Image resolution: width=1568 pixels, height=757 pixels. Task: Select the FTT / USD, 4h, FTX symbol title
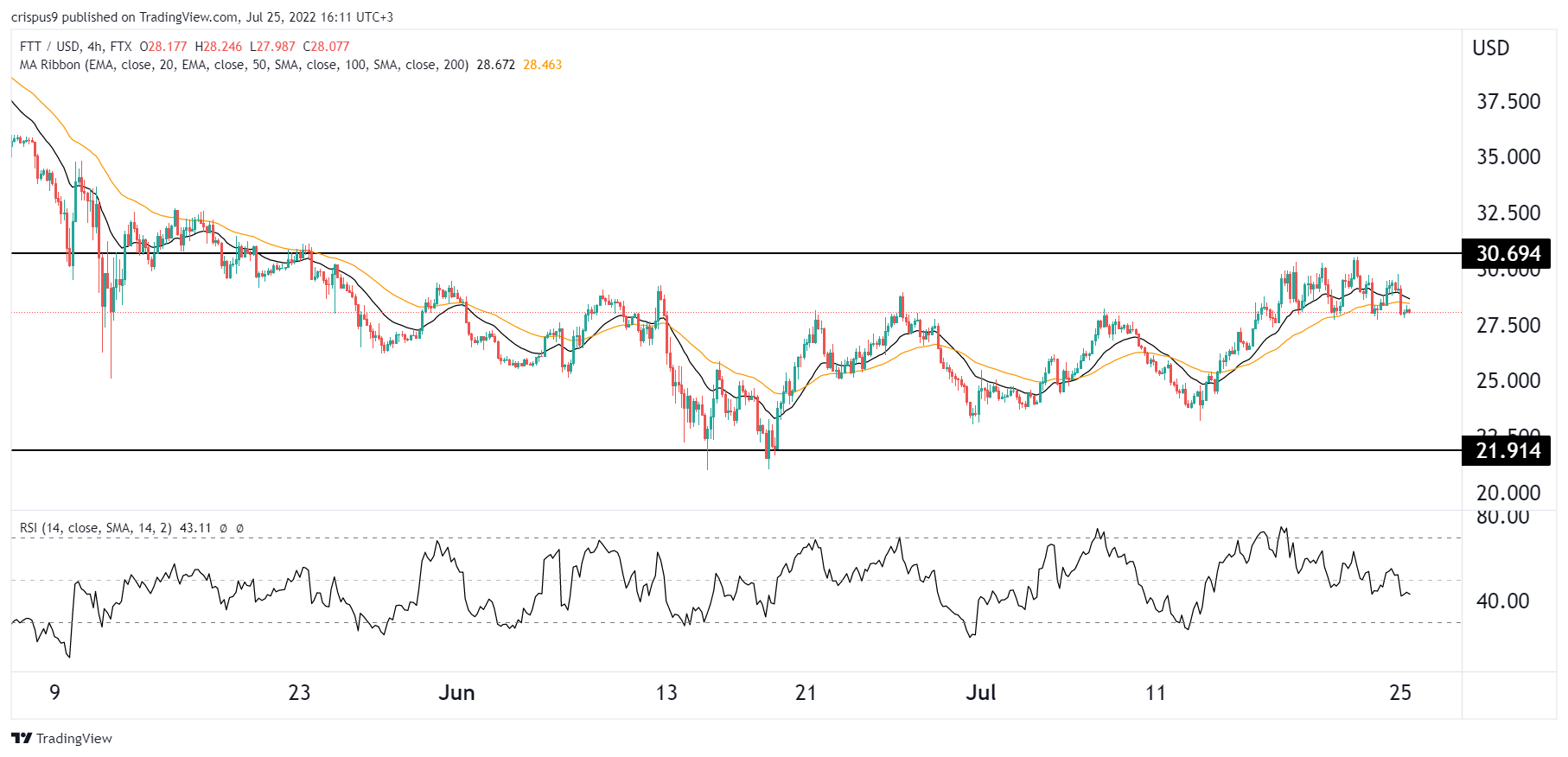coord(75,47)
